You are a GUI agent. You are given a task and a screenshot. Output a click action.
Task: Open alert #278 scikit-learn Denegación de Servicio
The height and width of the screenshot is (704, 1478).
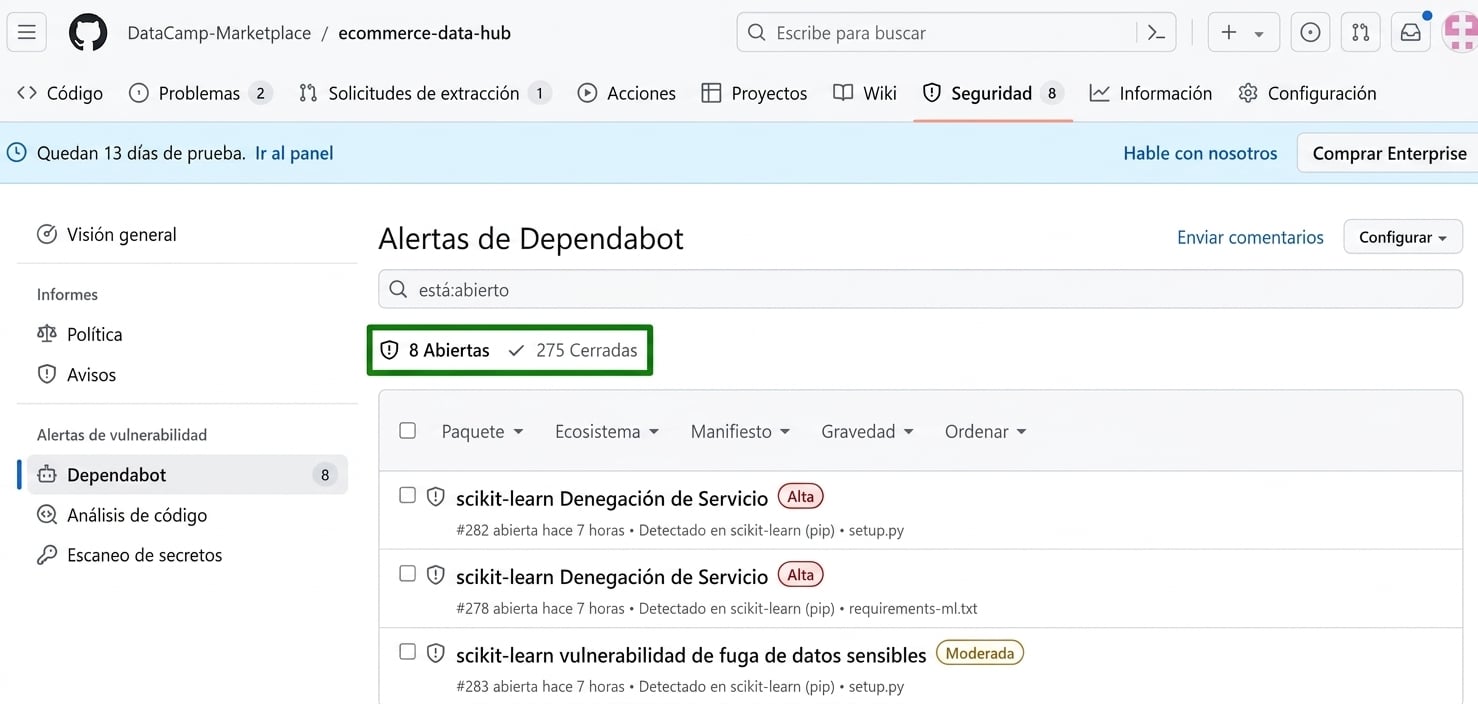click(x=612, y=577)
